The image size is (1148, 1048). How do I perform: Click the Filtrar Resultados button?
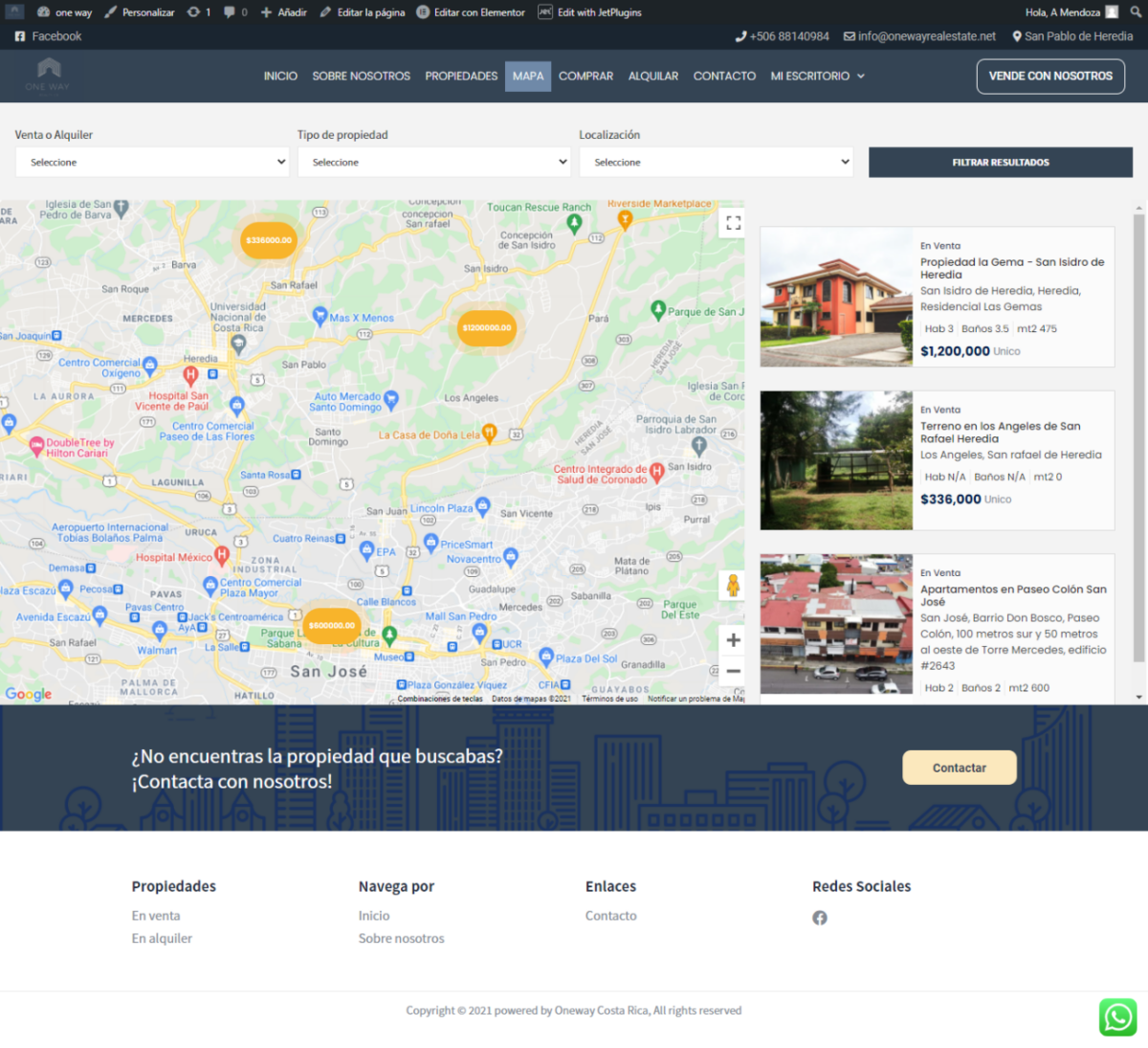click(x=1001, y=162)
